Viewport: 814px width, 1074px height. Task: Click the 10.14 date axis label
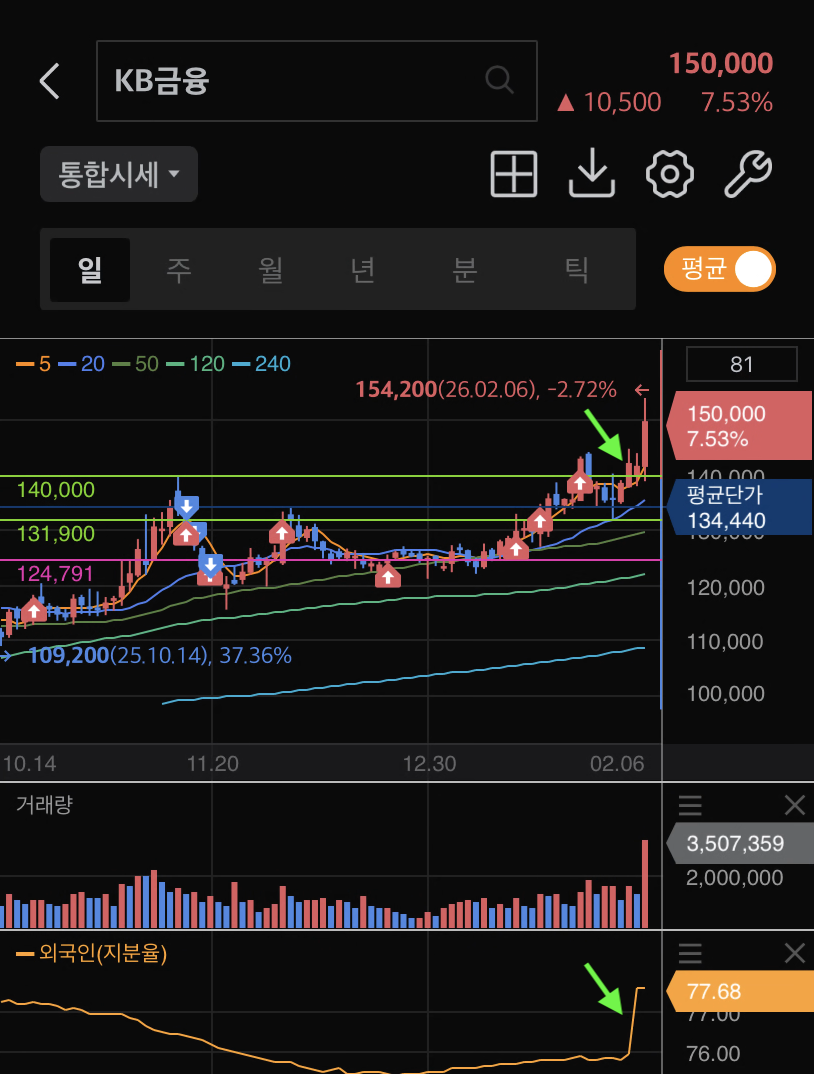(x=29, y=764)
